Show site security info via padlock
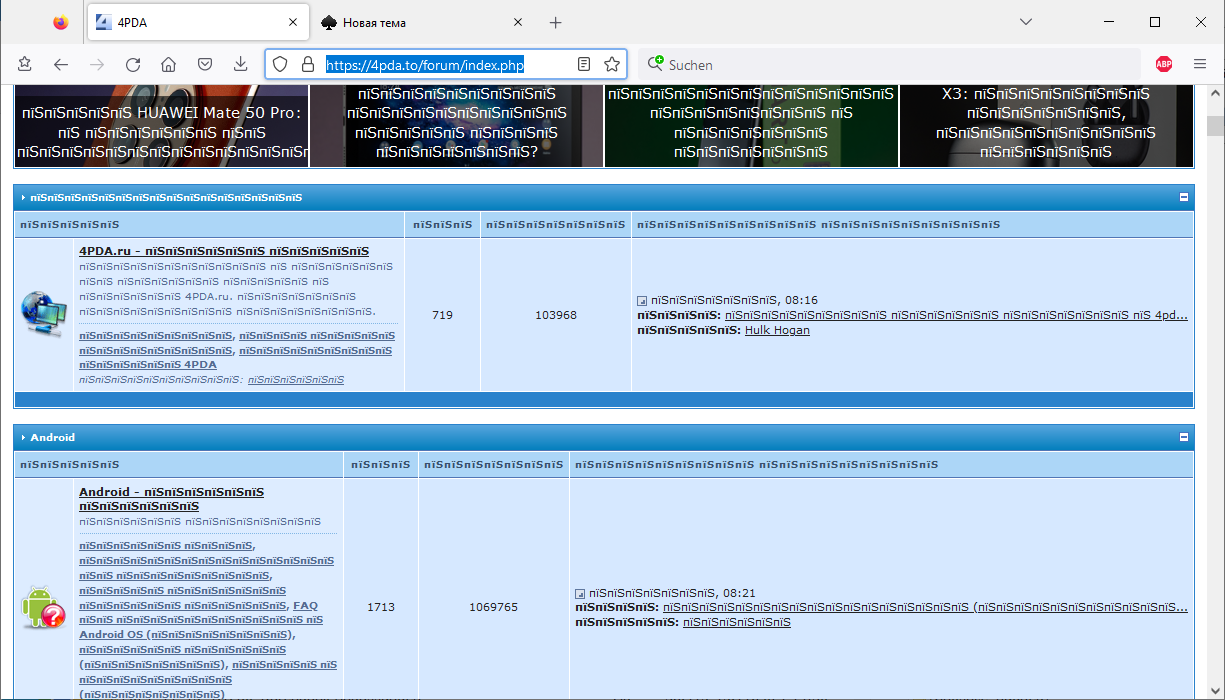This screenshot has width=1225, height=700. coord(307,64)
